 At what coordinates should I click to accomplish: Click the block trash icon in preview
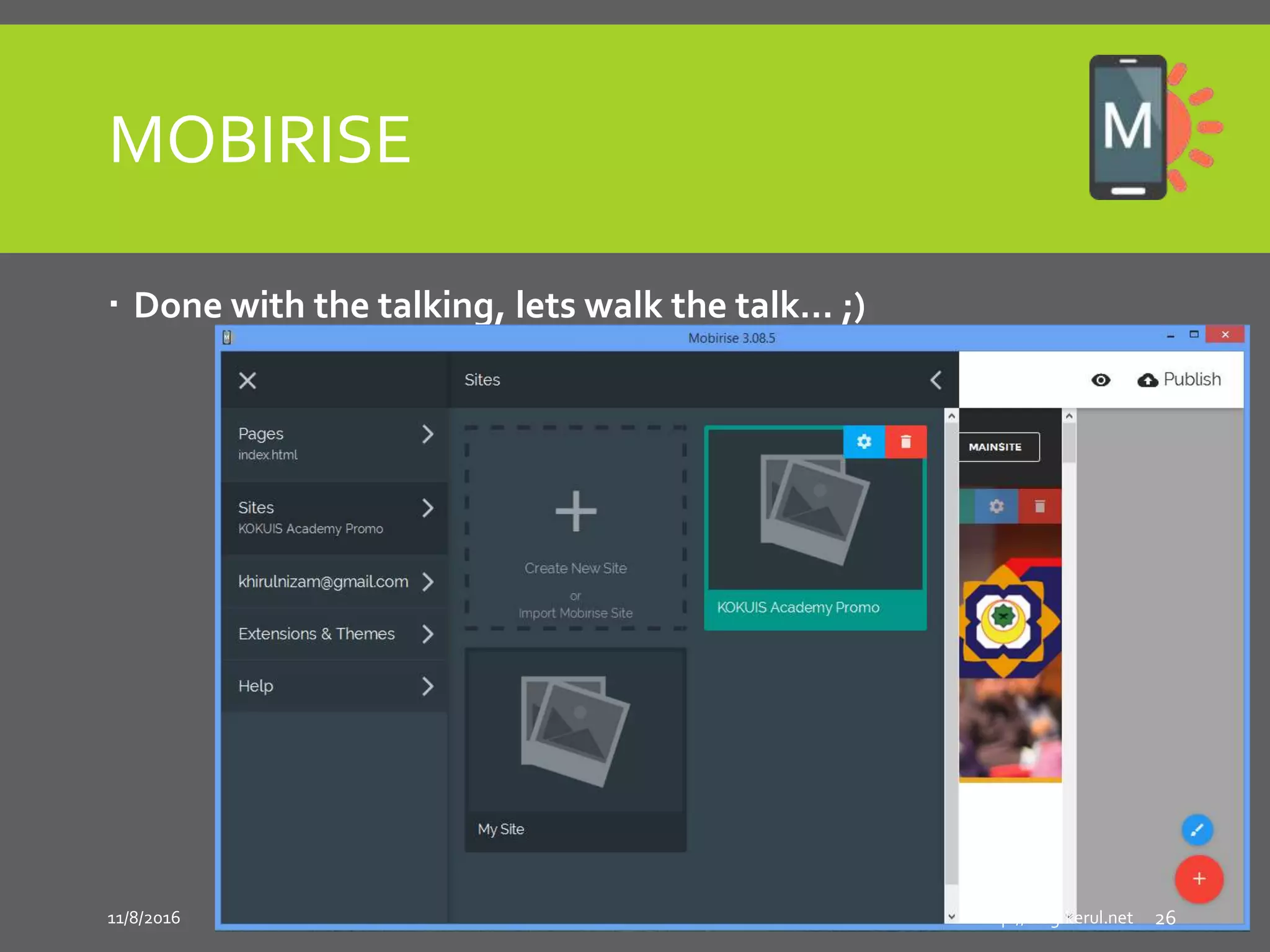[x=1040, y=506]
